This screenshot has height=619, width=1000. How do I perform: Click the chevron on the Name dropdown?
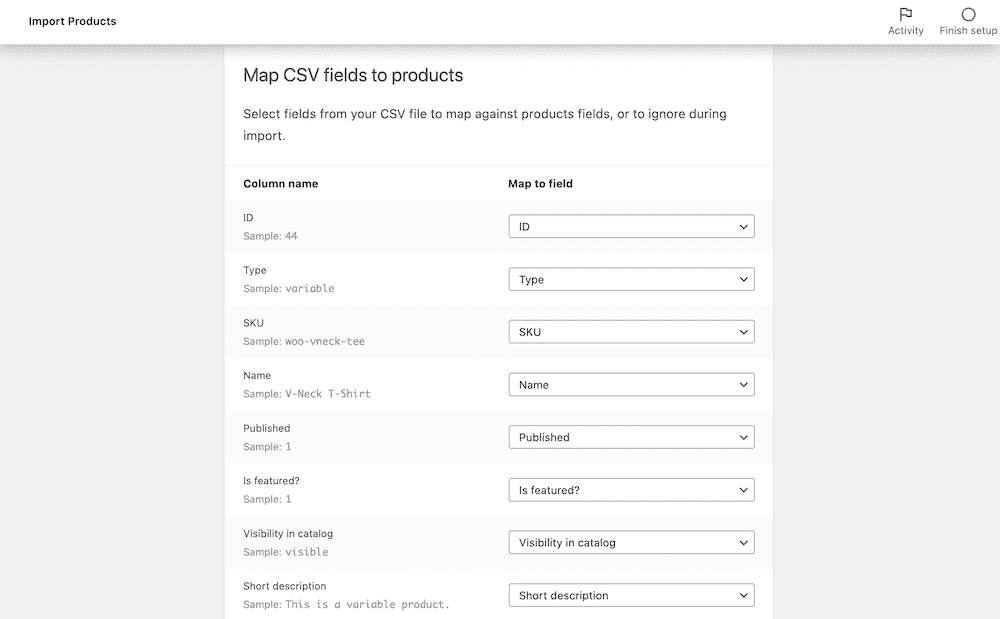[x=744, y=384]
